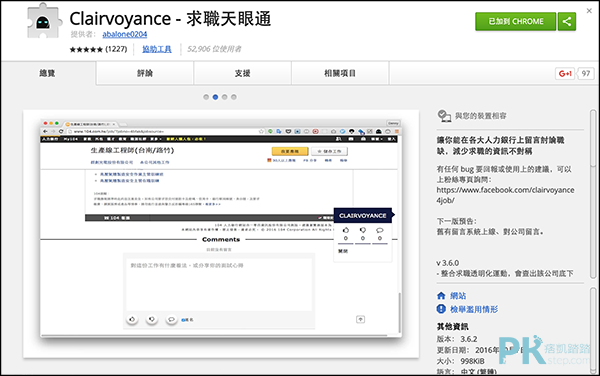Switch to the 評論 tab
600x376 pixels.
[145, 73]
